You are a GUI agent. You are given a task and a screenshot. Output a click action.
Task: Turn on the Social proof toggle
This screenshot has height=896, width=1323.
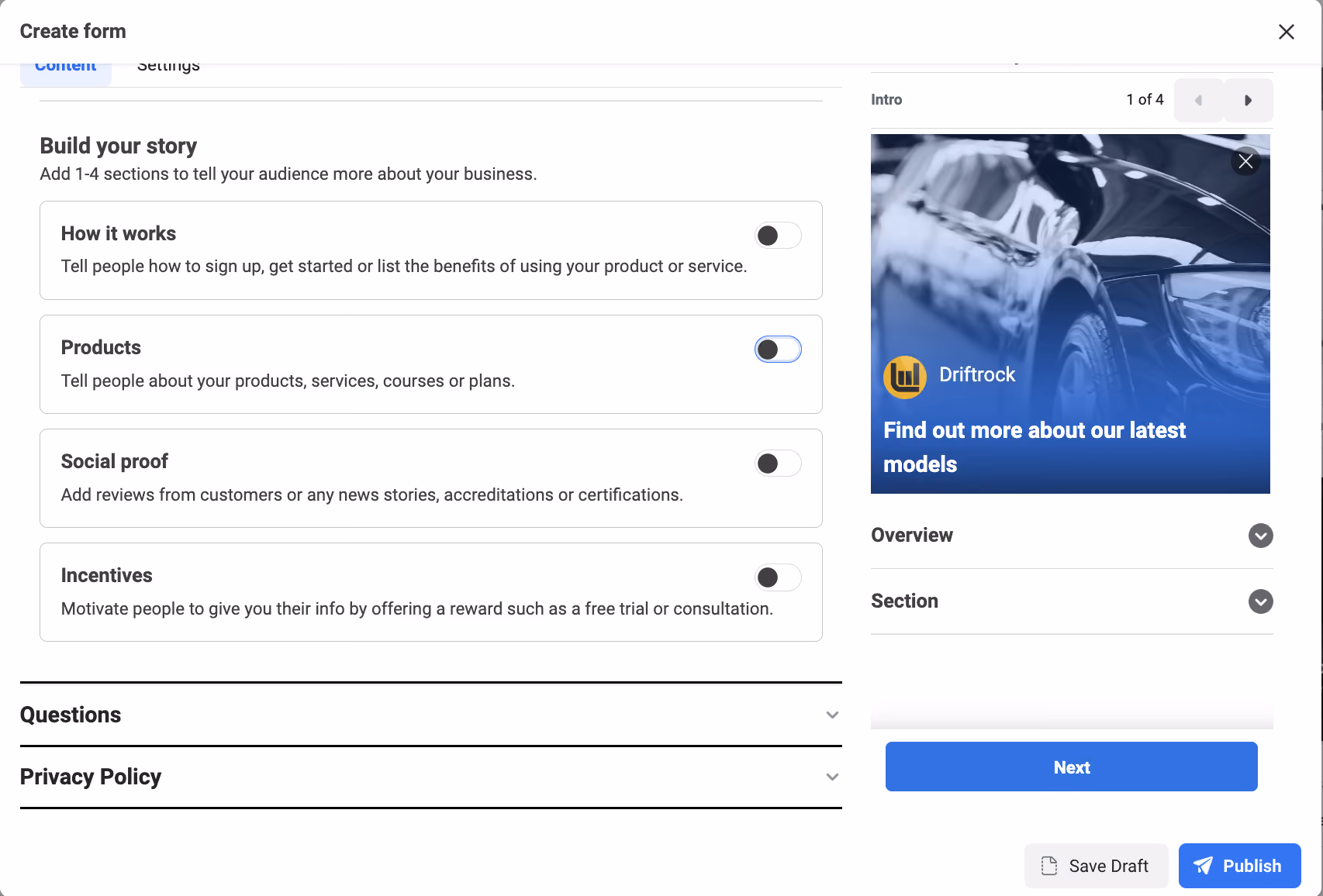pos(778,464)
